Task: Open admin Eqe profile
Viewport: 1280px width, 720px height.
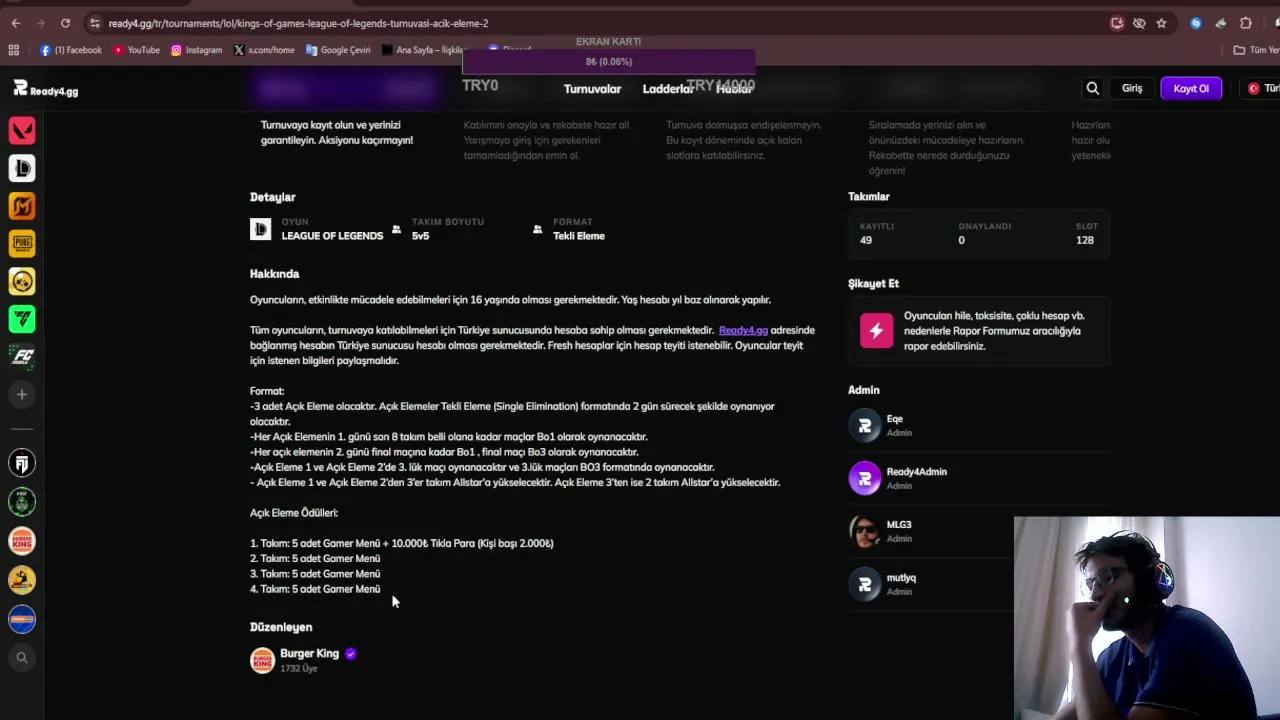Action: point(894,419)
